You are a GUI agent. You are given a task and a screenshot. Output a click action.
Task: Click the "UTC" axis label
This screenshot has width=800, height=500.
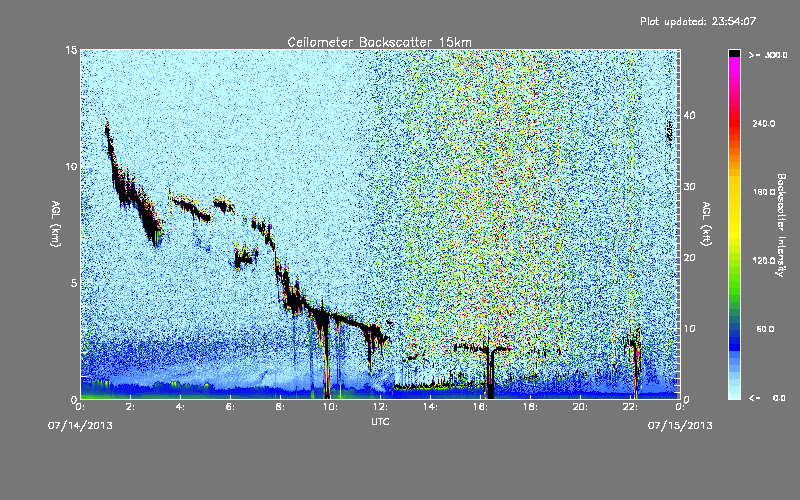click(380, 421)
